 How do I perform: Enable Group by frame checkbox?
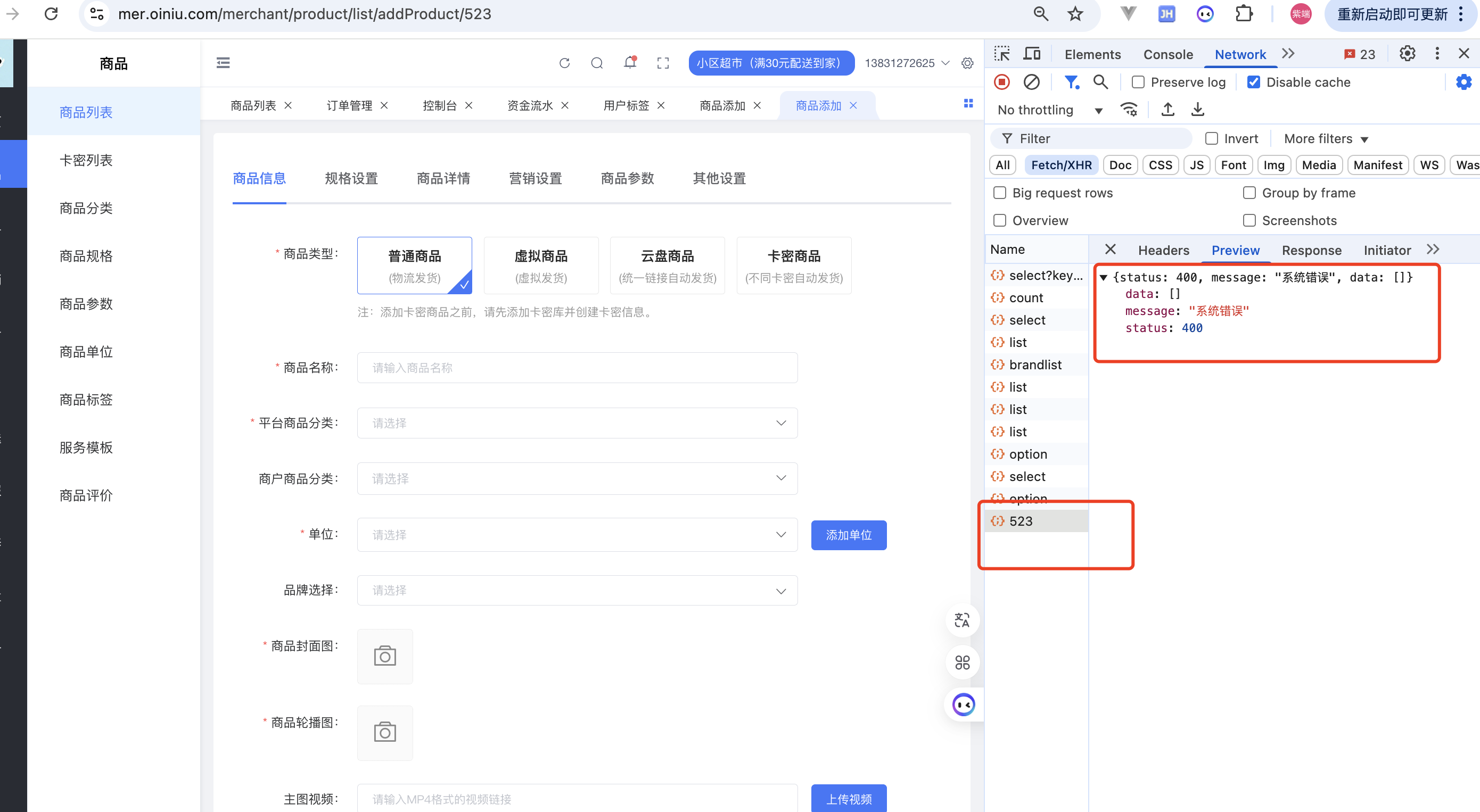coord(1249,193)
